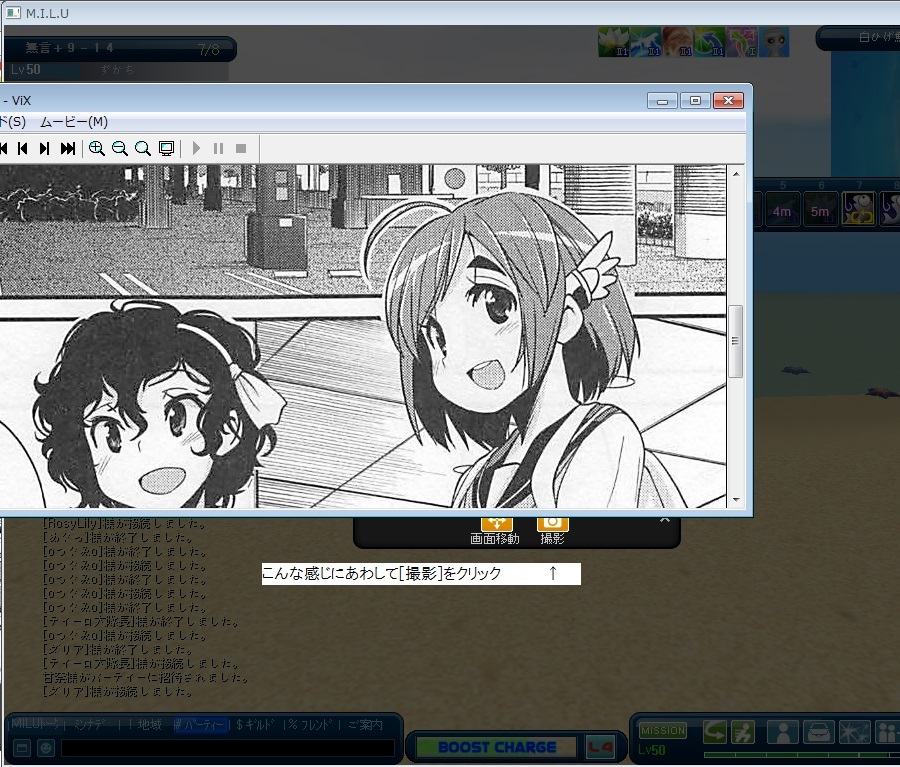Open the MISSION button
This screenshot has height=767, width=900.
click(663, 730)
